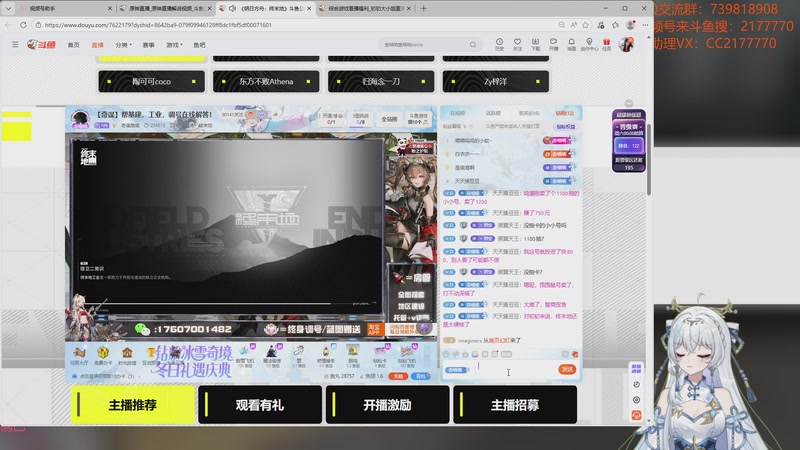Click the 时光旅馆 house icon in the gift bar
The width and height of the screenshot is (800, 450).
[127, 355]
